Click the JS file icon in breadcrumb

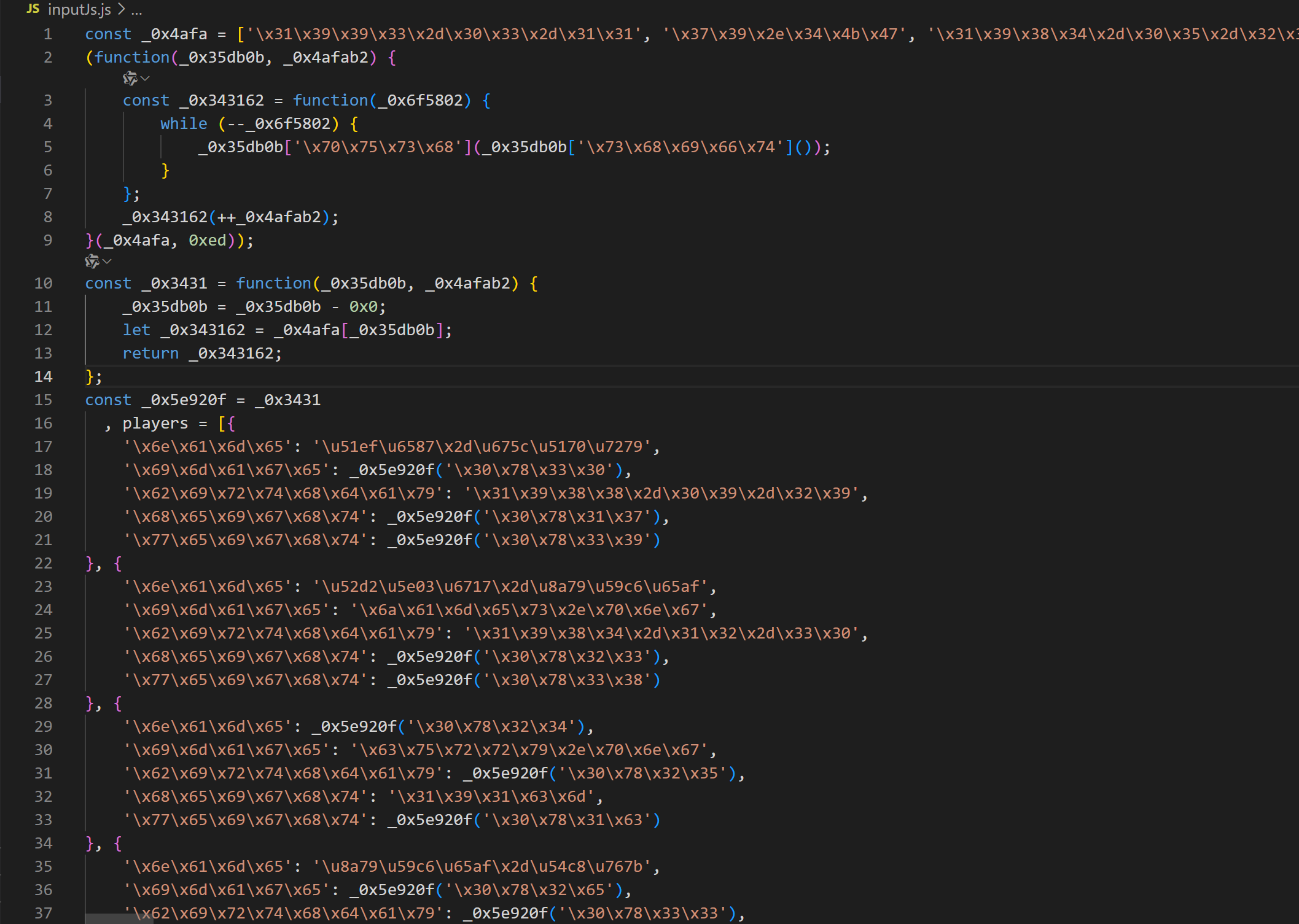(x=33, y=9)
